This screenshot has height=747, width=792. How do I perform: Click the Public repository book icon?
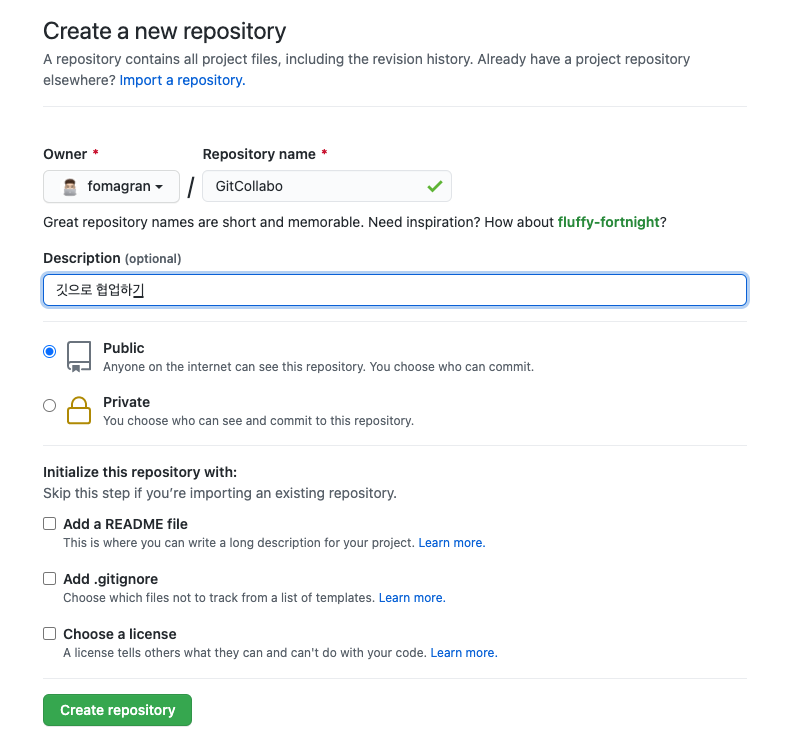(x=79, y=357)
